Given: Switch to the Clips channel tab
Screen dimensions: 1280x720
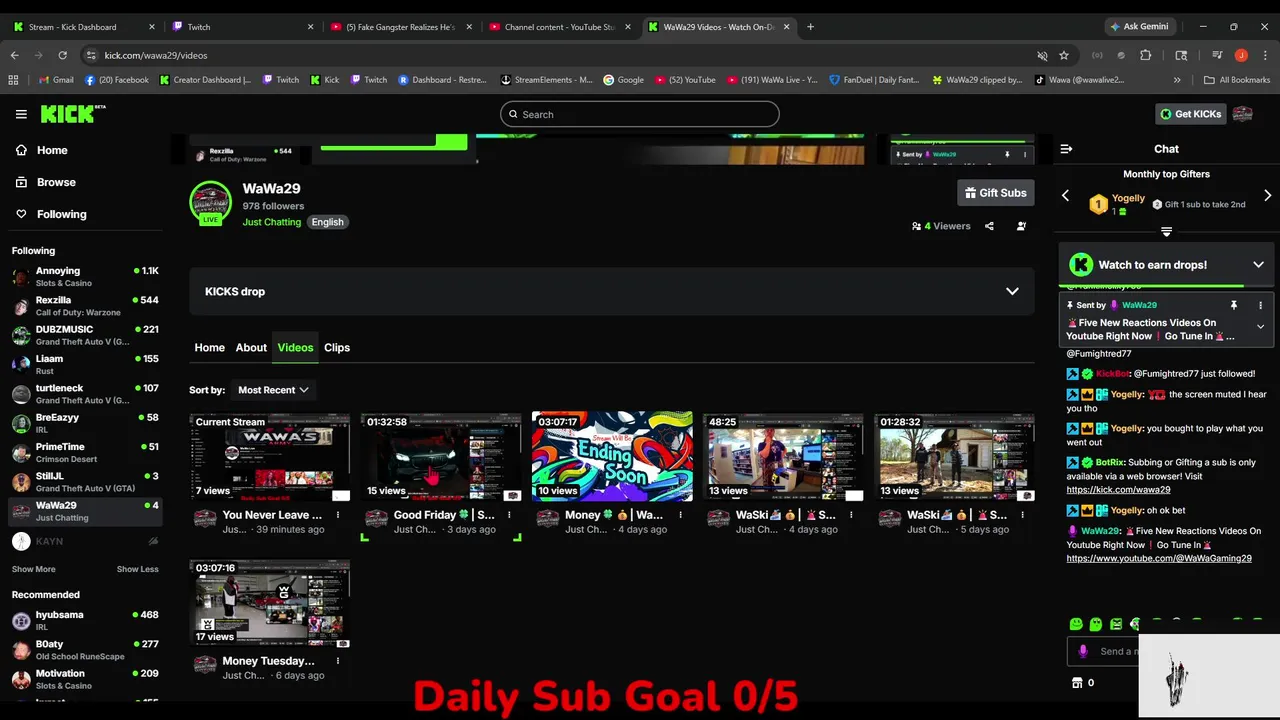Looking at the screenshot, I should pyautogui.click(x=337, y=348).
